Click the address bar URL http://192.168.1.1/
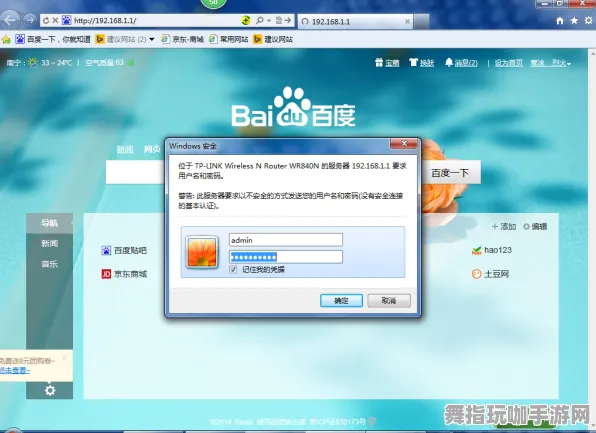This screenshot has height=433, width=596. pyautogui.click(x=105, y=21)
